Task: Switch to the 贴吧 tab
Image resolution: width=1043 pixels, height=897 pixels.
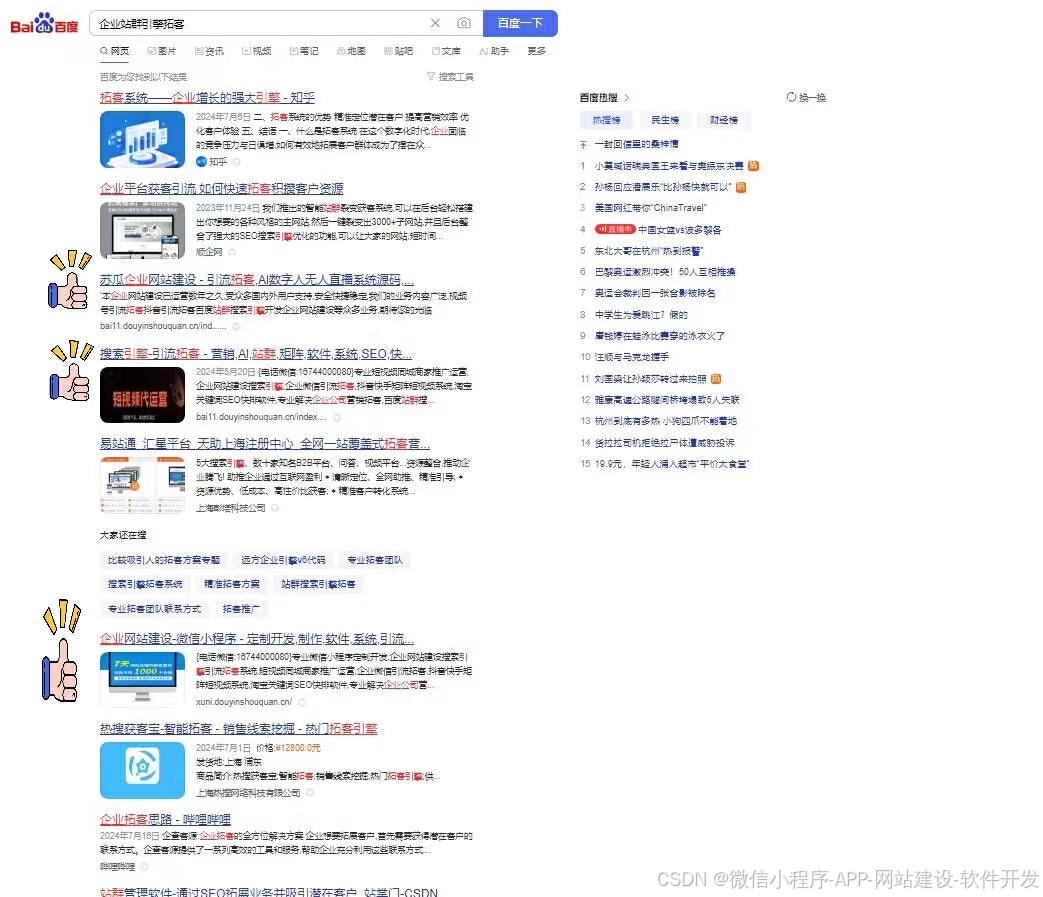Action: pyautogui.click(x=398, y=51)
